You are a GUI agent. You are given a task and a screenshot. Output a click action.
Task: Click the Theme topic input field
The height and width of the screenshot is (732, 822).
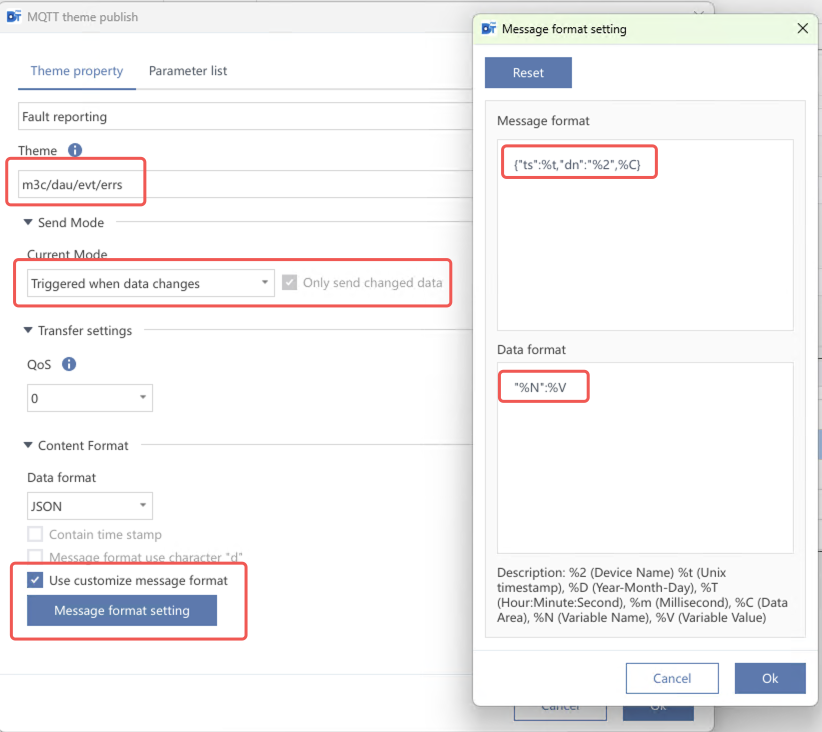(240, 185)
